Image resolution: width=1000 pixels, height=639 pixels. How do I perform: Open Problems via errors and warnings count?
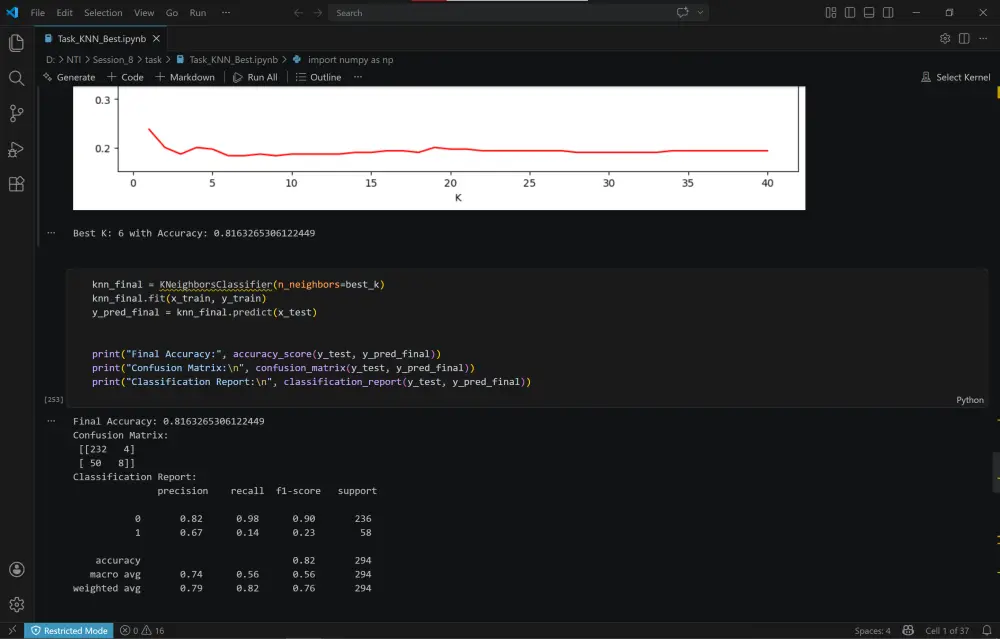142,631
